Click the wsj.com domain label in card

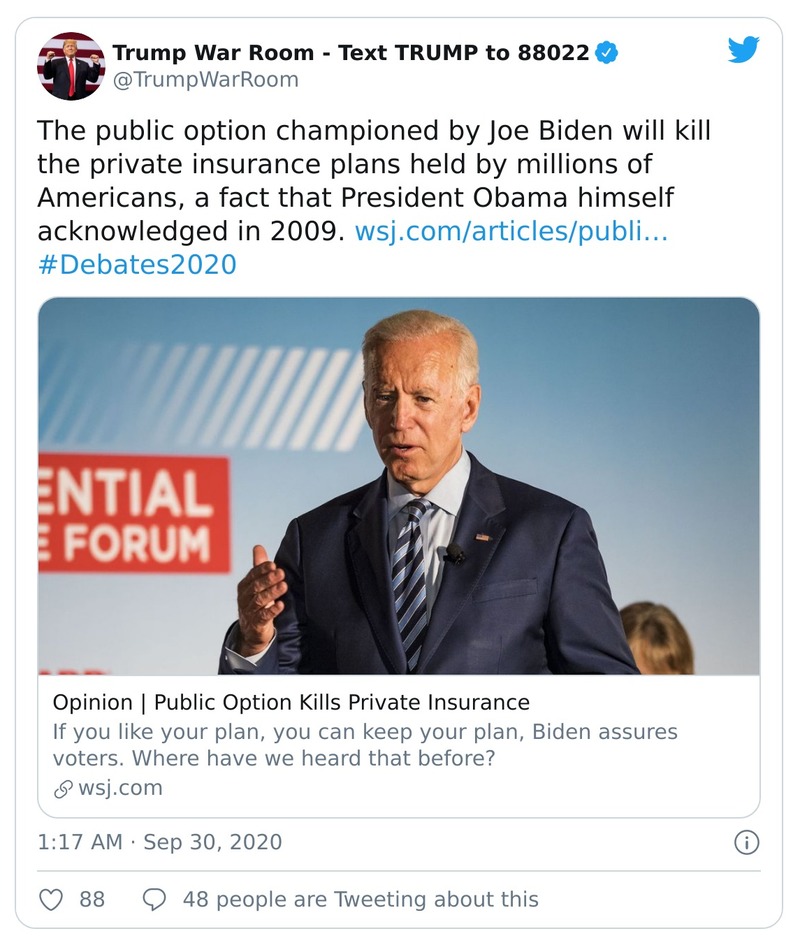[x=119, y=788]
